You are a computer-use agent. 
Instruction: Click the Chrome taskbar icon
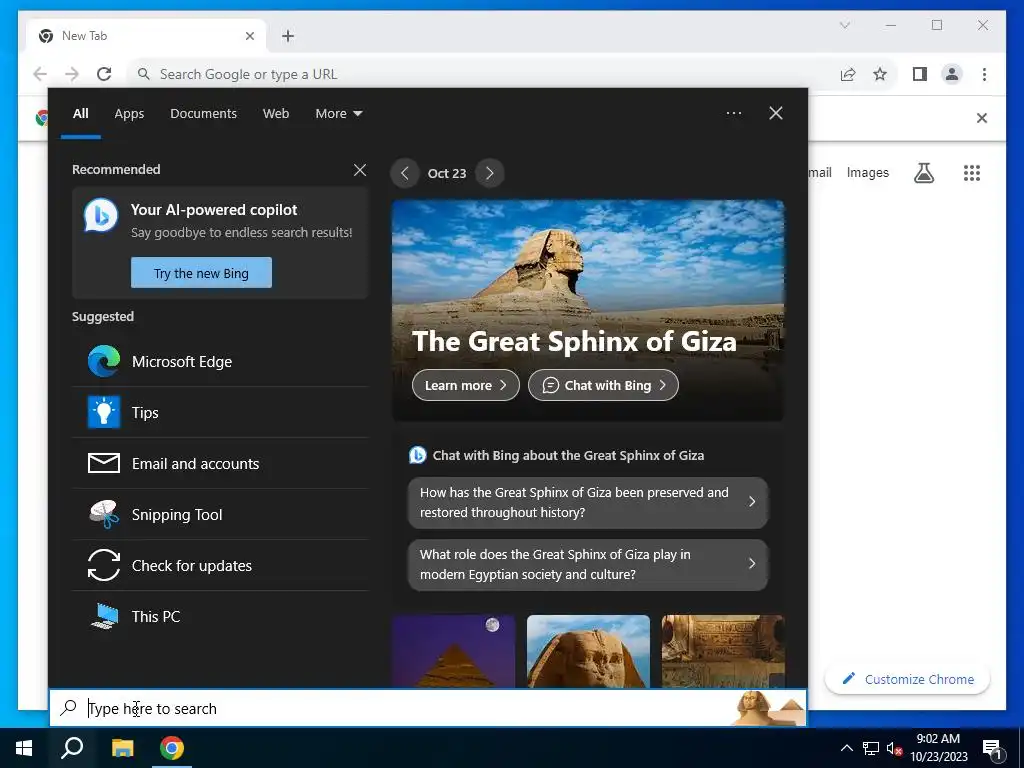tap(172, 748)
